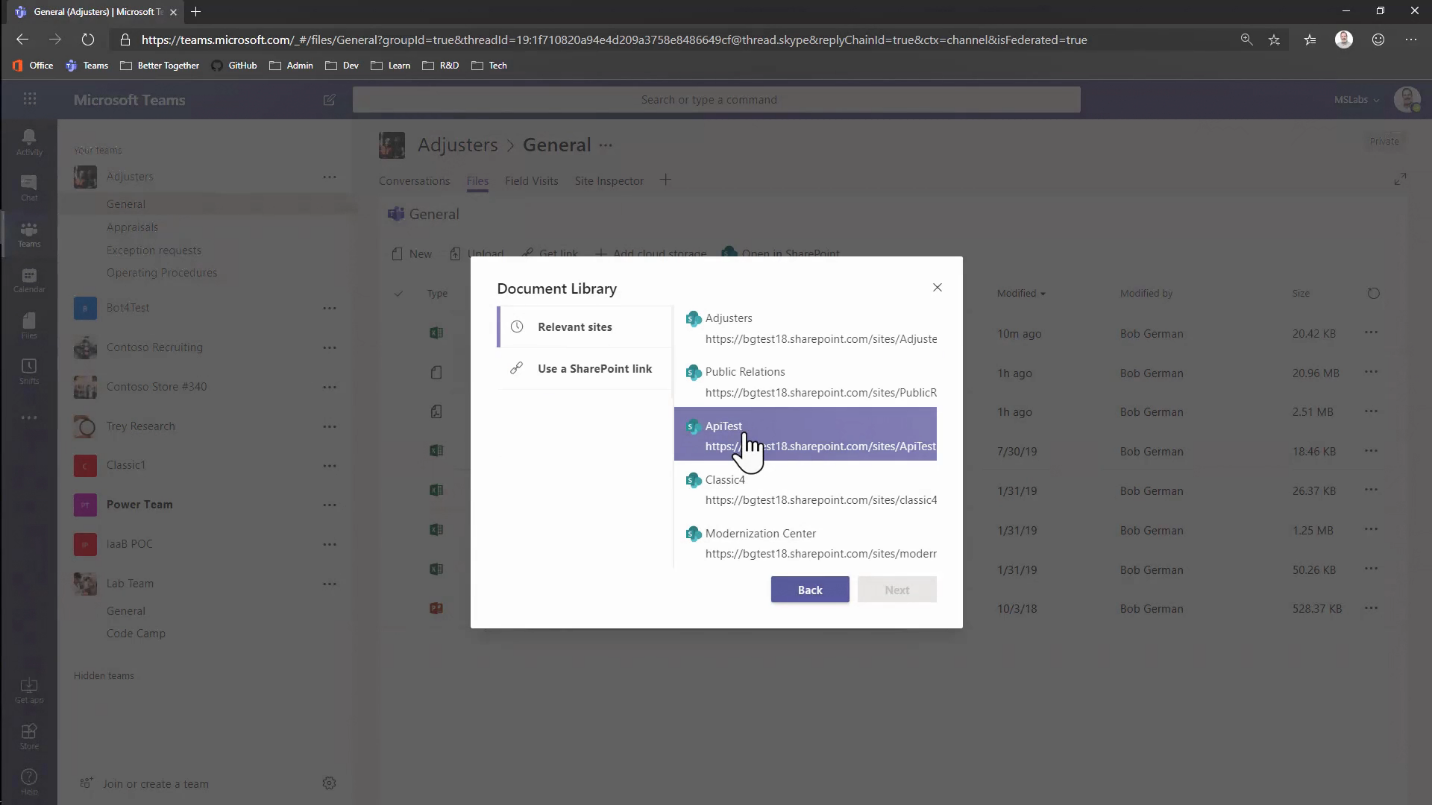Open the Teams icon in the app rail
This screenshot has width=1432, height=805.
29,234
